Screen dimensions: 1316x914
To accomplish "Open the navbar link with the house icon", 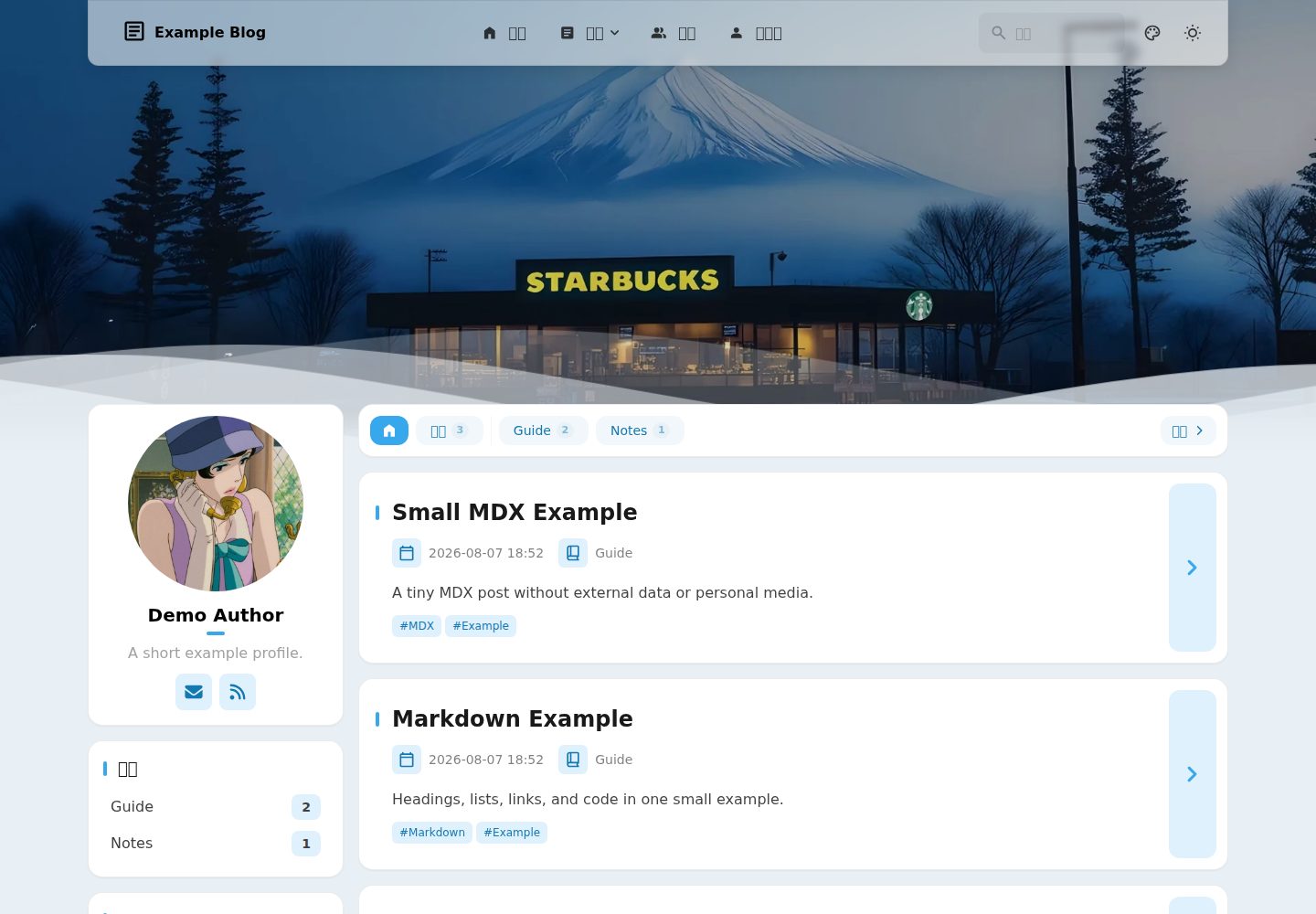I will [504, 33].
